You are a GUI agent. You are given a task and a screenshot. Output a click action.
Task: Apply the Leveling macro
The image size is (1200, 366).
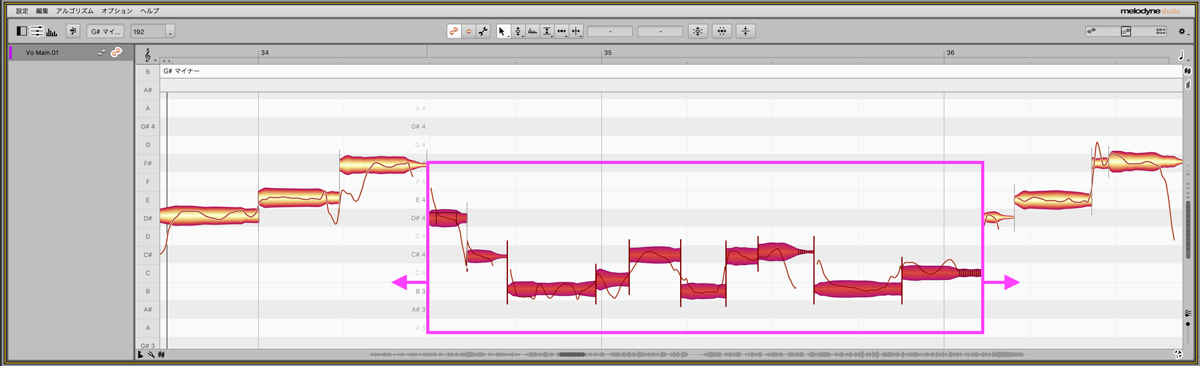(x=746, y=32)
